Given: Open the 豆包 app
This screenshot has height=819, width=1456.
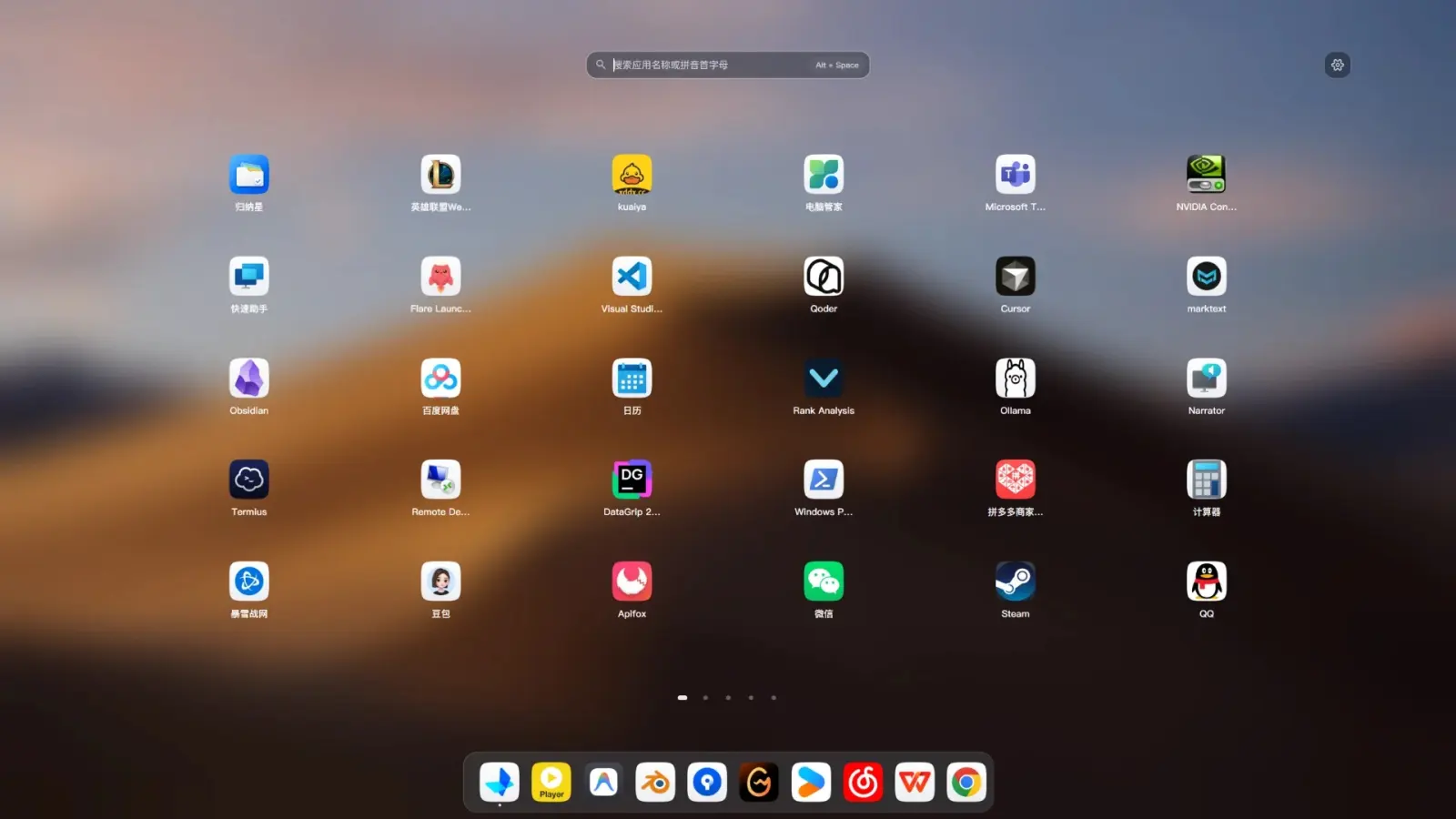Looking at the screenshot, I should click(440, 581).
